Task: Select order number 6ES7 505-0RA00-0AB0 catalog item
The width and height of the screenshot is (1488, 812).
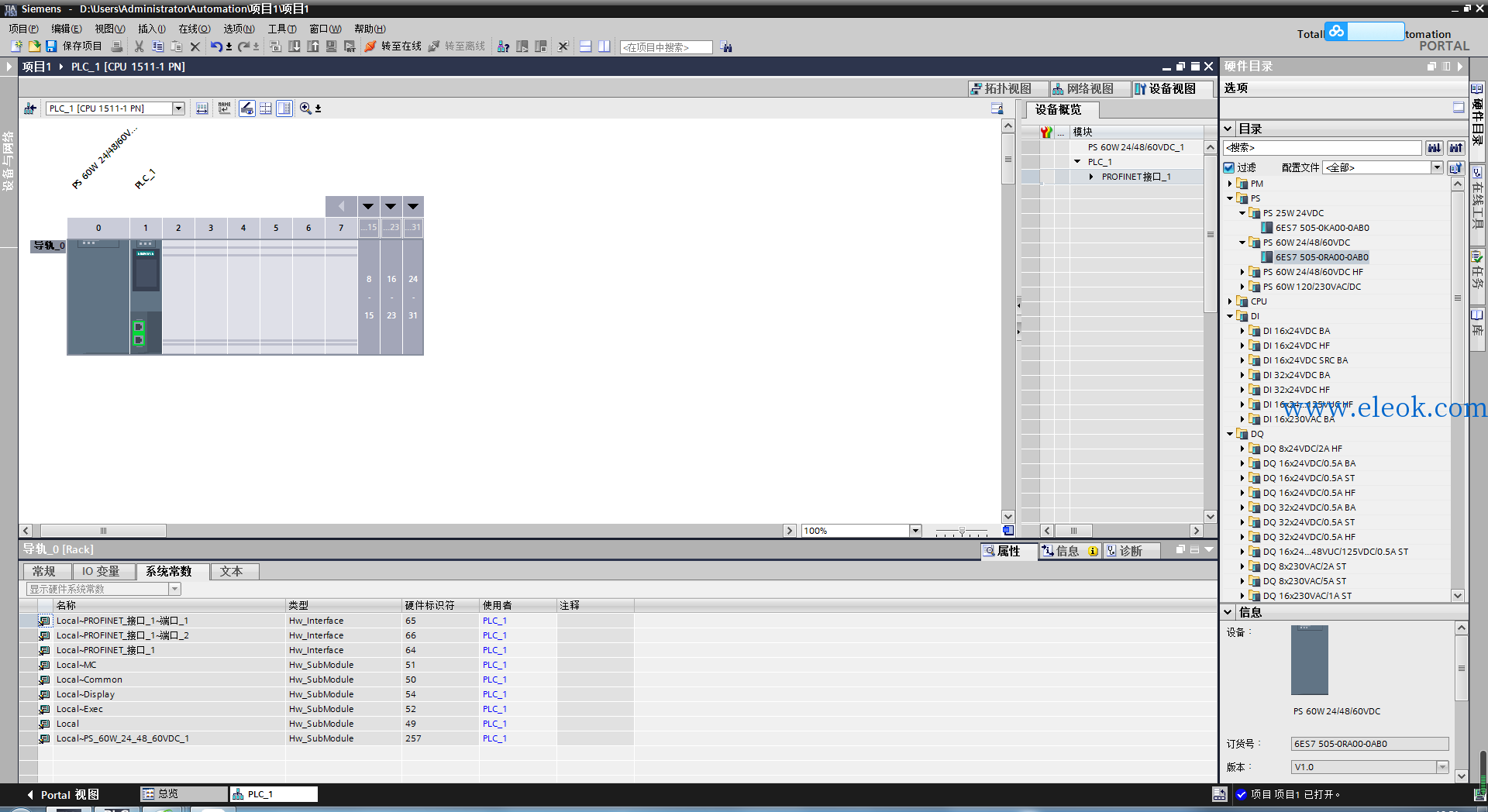Action: (1321, 257)
